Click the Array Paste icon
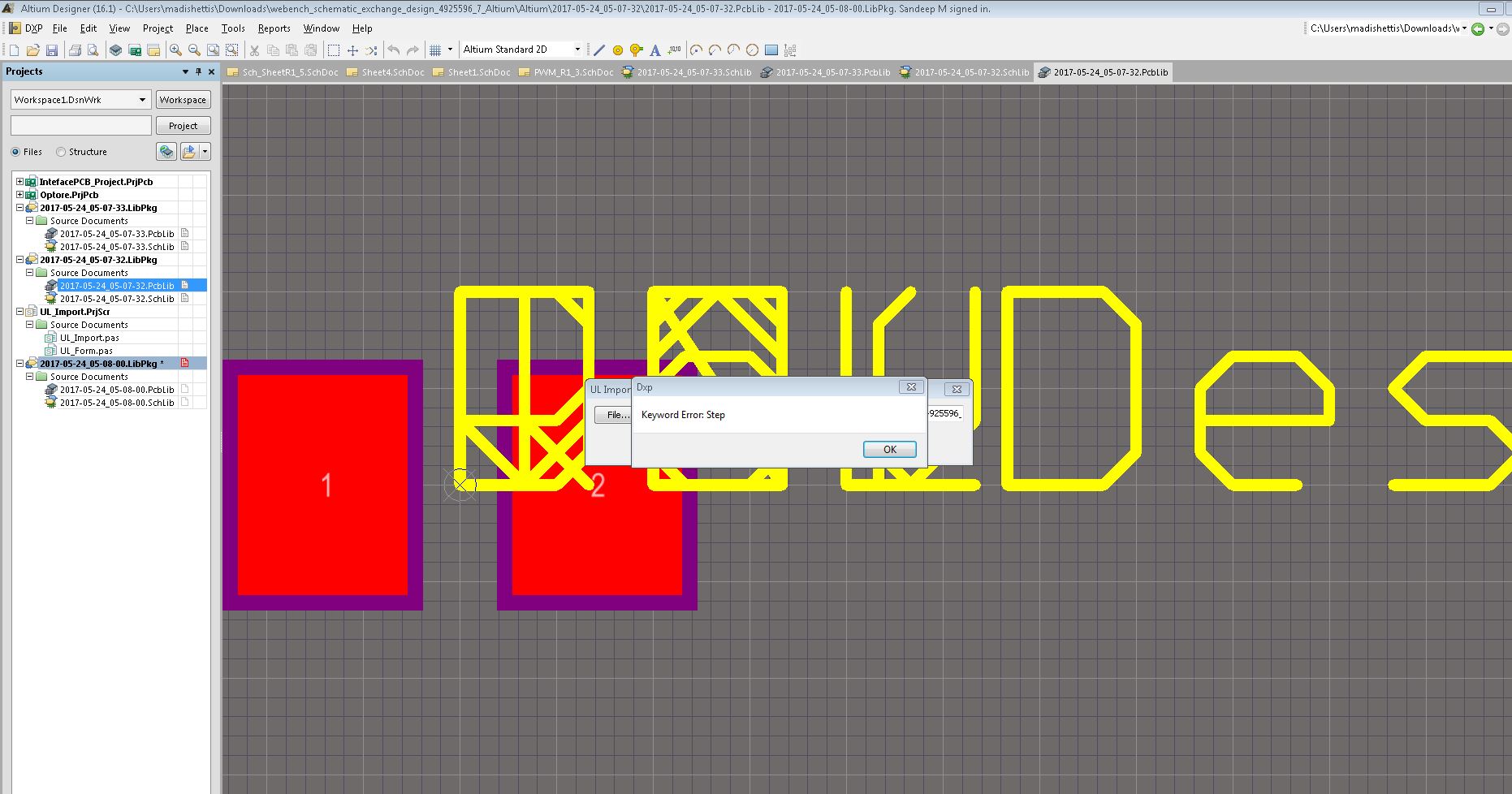Screen dimensions: 1512x794 click(790, 50)
